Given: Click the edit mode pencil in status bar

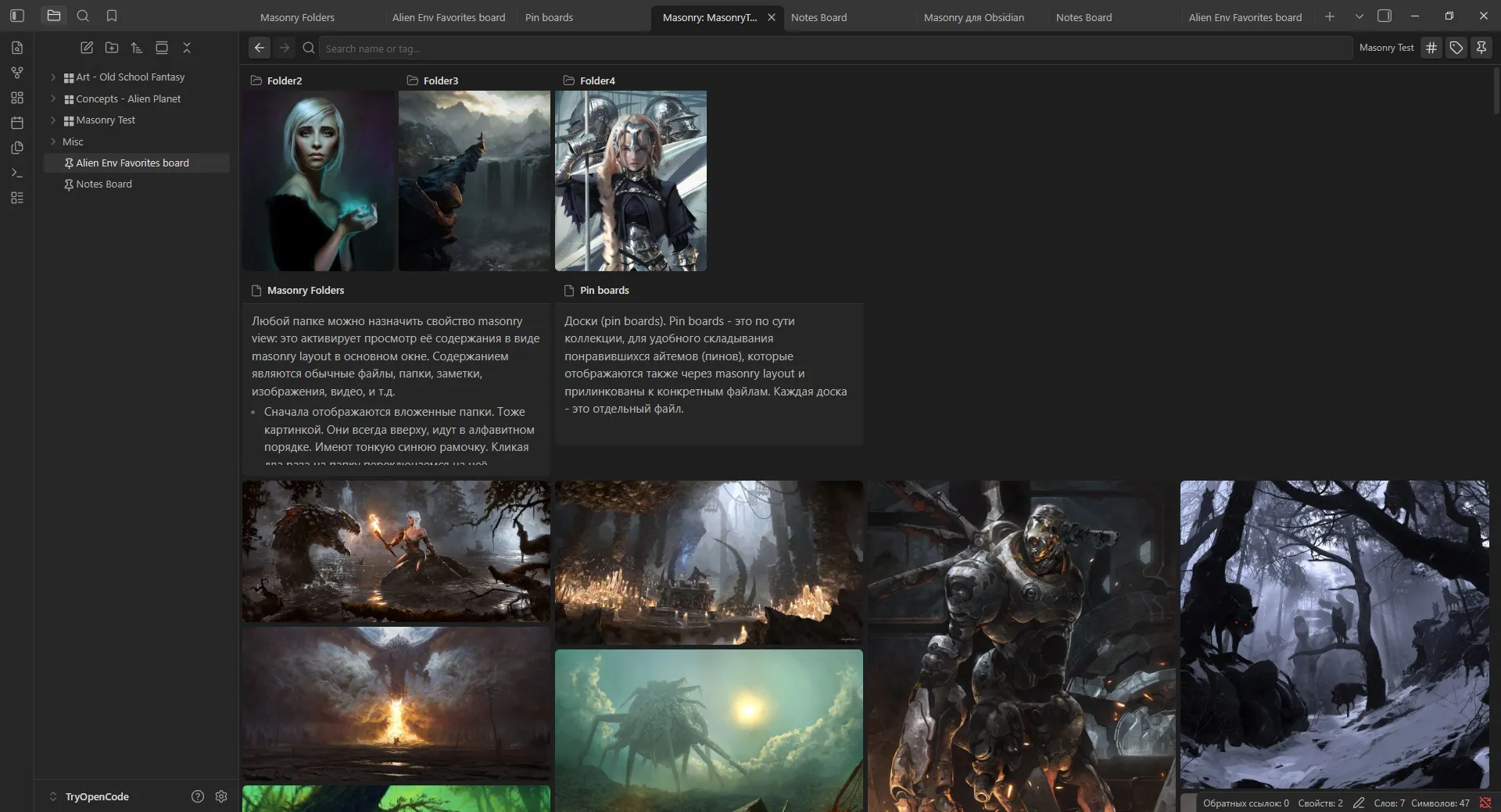Looking at the screenshot, I should click(x=1359, y=803).
